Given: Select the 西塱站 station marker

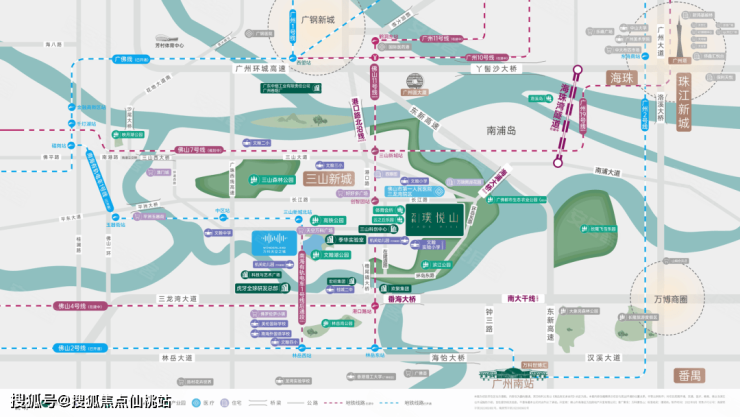Looking at the screenshot, I should click(x=293, y=58).
